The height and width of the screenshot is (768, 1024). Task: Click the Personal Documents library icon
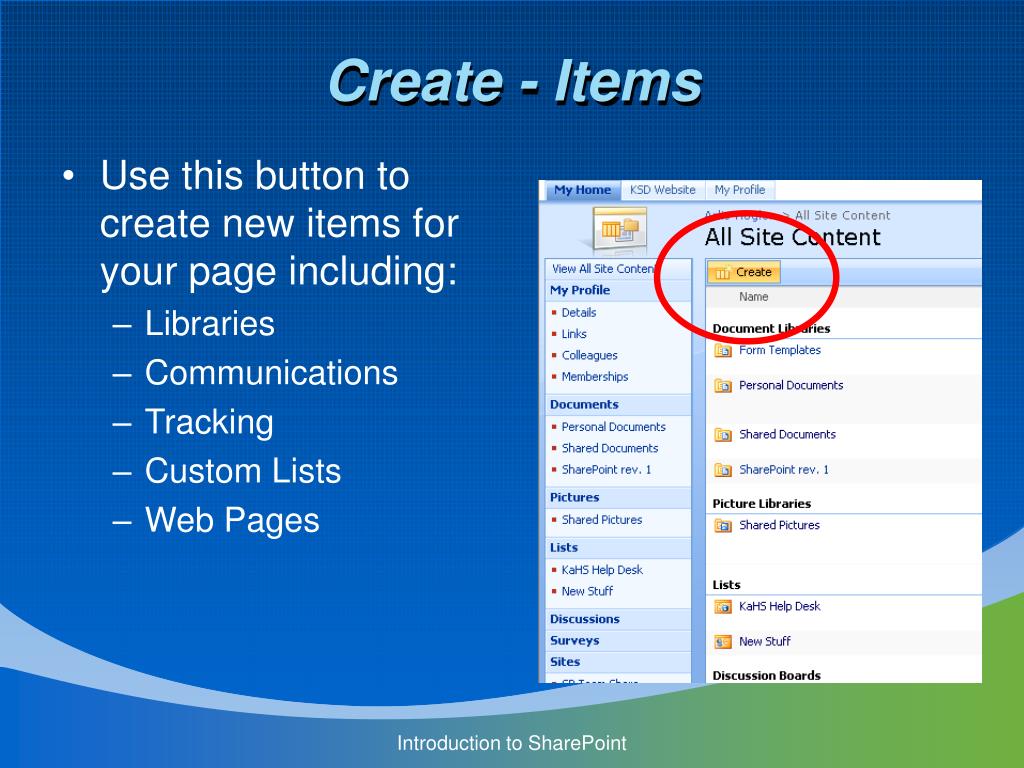coord(722,386)
